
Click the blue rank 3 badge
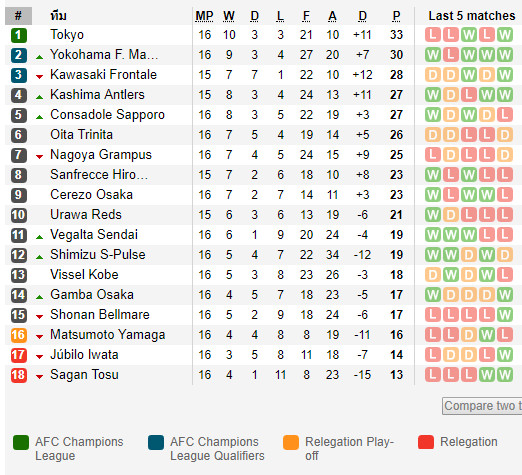(19, 75)
